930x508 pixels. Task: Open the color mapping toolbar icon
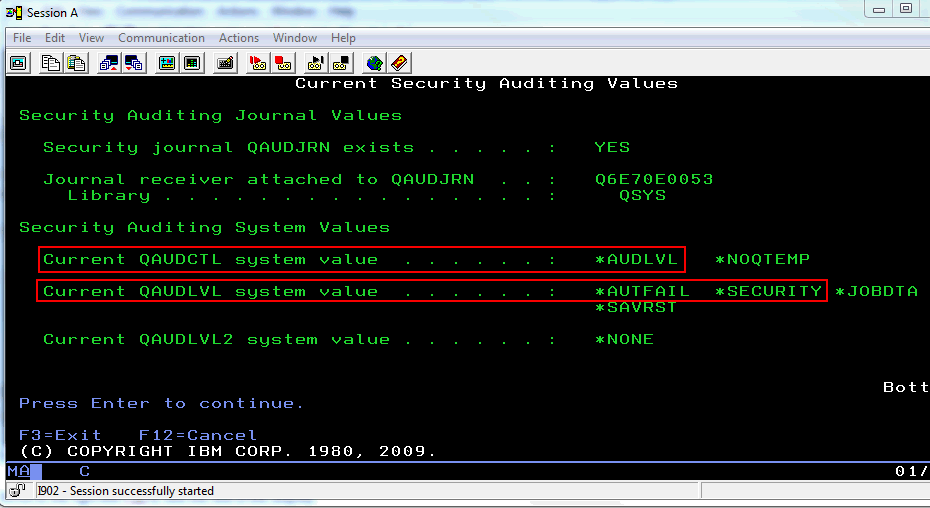coord(192,63)
